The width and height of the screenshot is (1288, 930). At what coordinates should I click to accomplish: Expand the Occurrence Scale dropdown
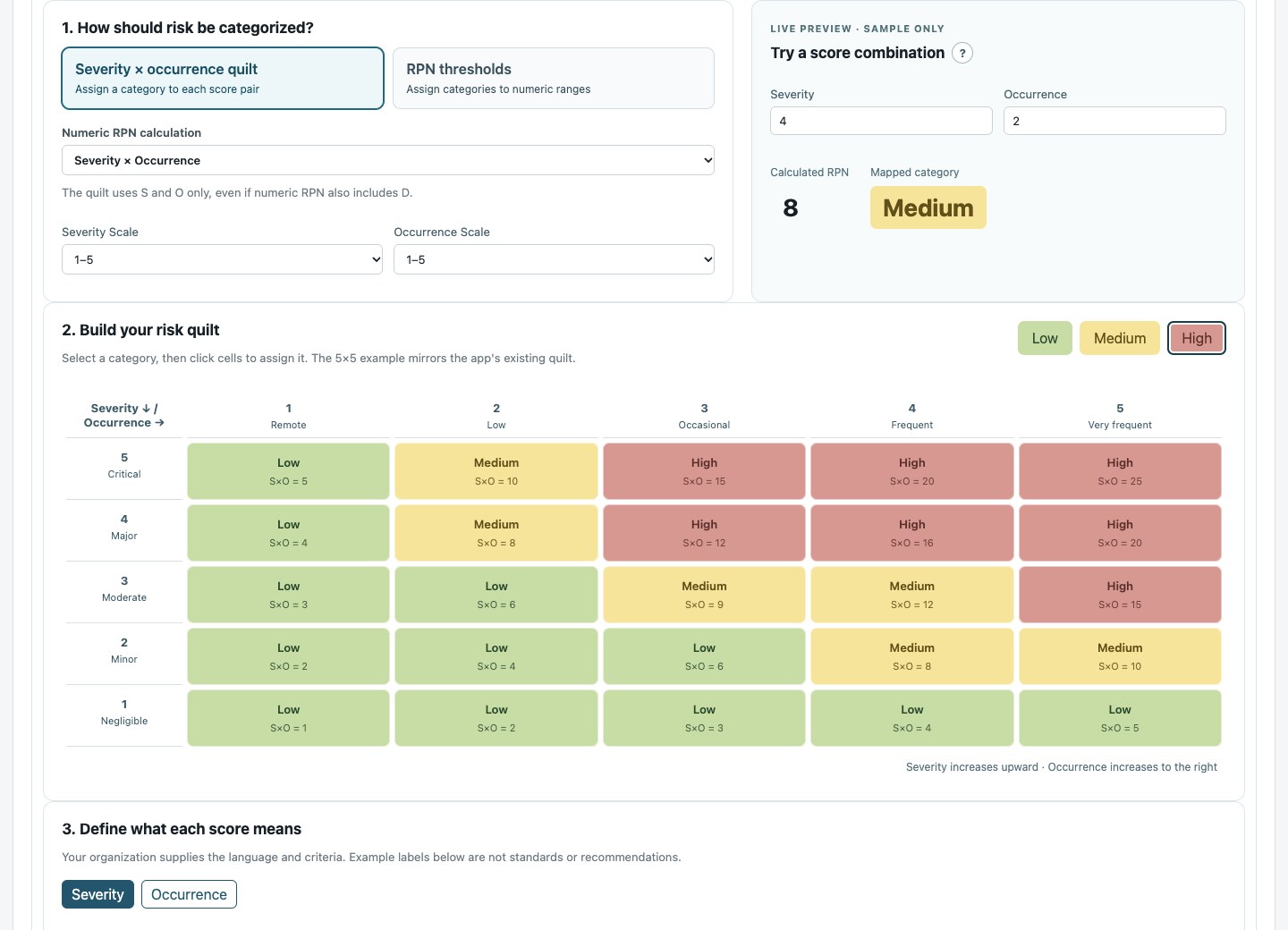554,259
